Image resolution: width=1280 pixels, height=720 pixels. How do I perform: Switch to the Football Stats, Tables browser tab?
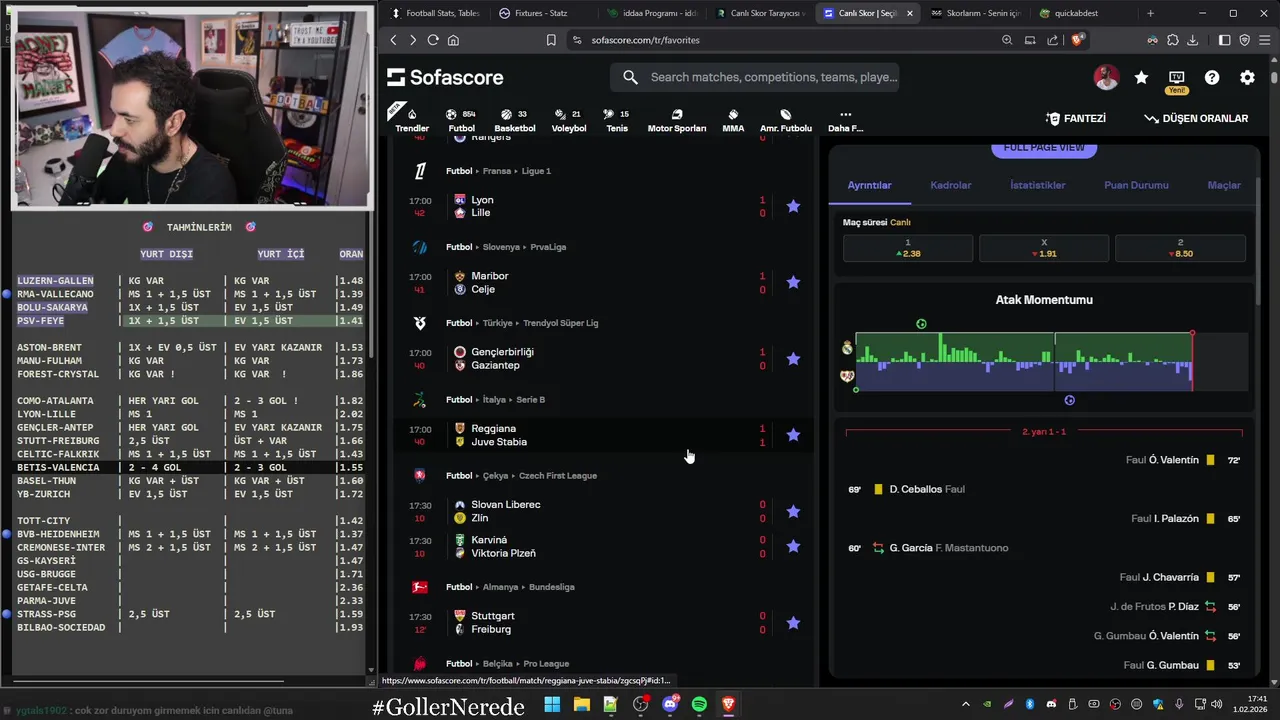pyautogui.click(x=434, y=13)
